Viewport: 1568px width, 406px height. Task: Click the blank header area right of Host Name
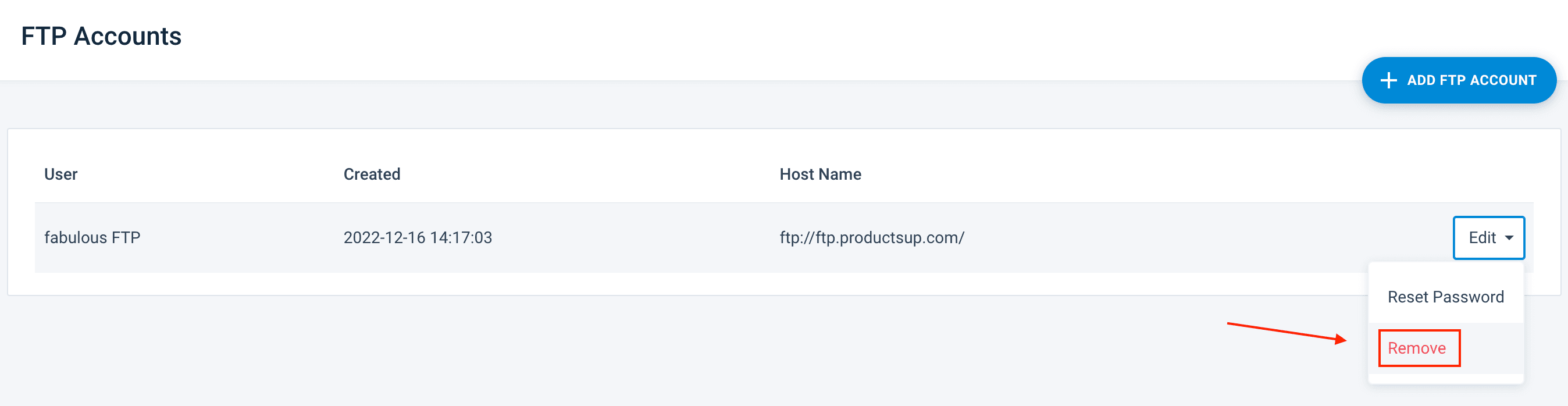(x=1157, y=174)
